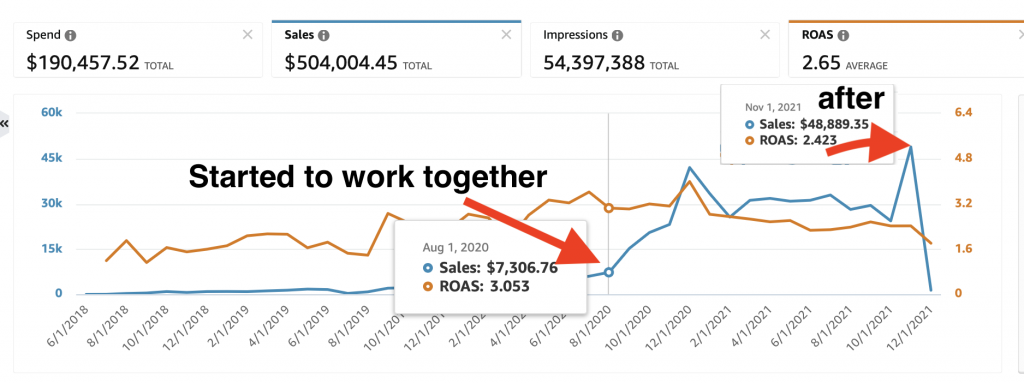Click the 60k left axis label
The image size is (1024, 383).
coord(52,112)
